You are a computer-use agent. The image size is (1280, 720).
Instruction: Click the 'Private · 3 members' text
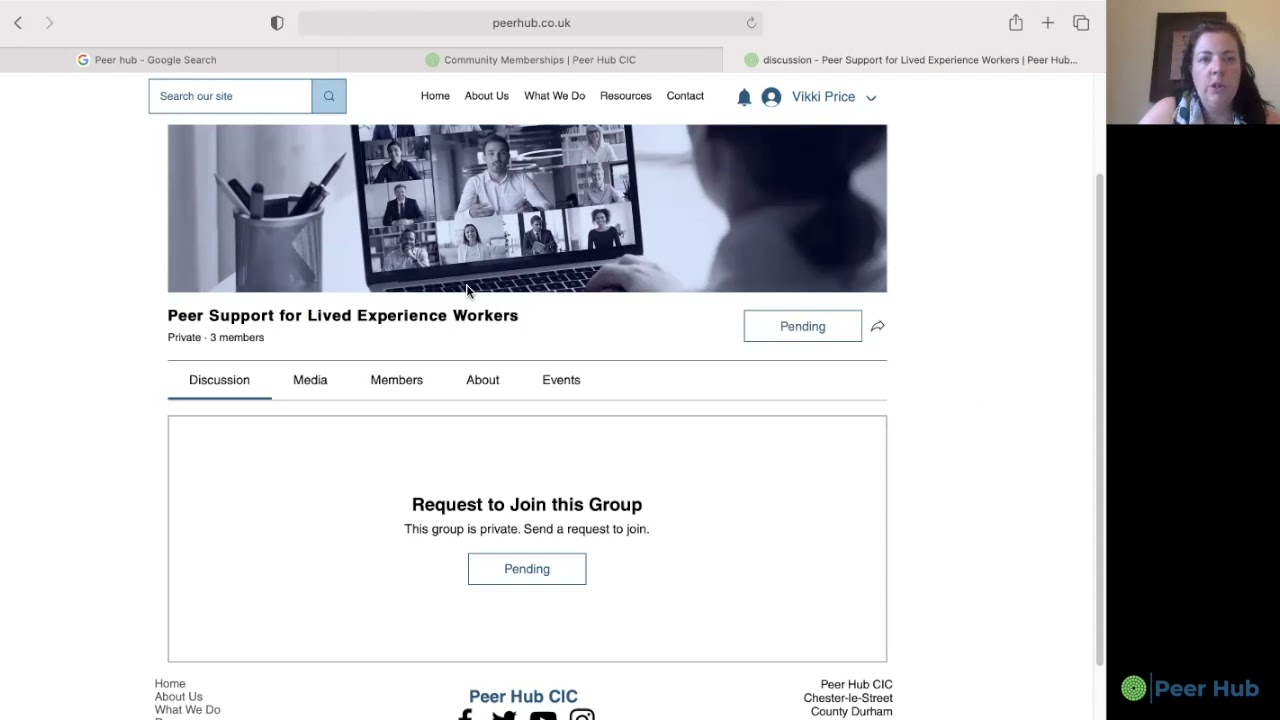pos(216,337)
